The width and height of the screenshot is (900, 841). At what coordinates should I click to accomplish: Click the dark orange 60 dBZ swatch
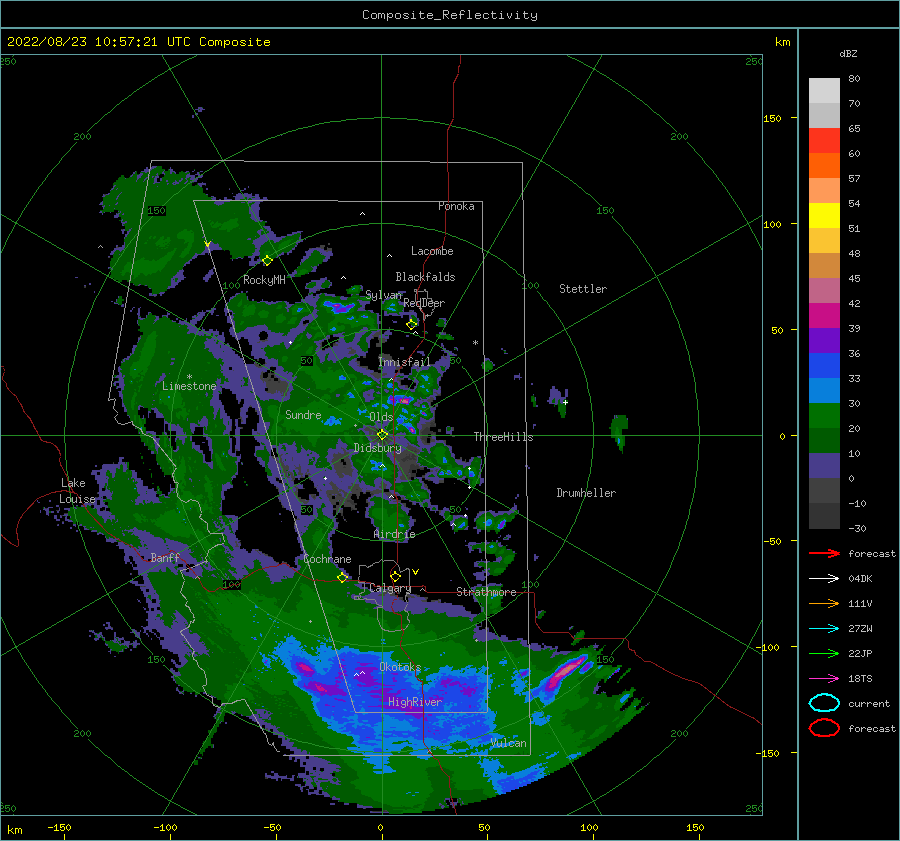coord(824,165)
